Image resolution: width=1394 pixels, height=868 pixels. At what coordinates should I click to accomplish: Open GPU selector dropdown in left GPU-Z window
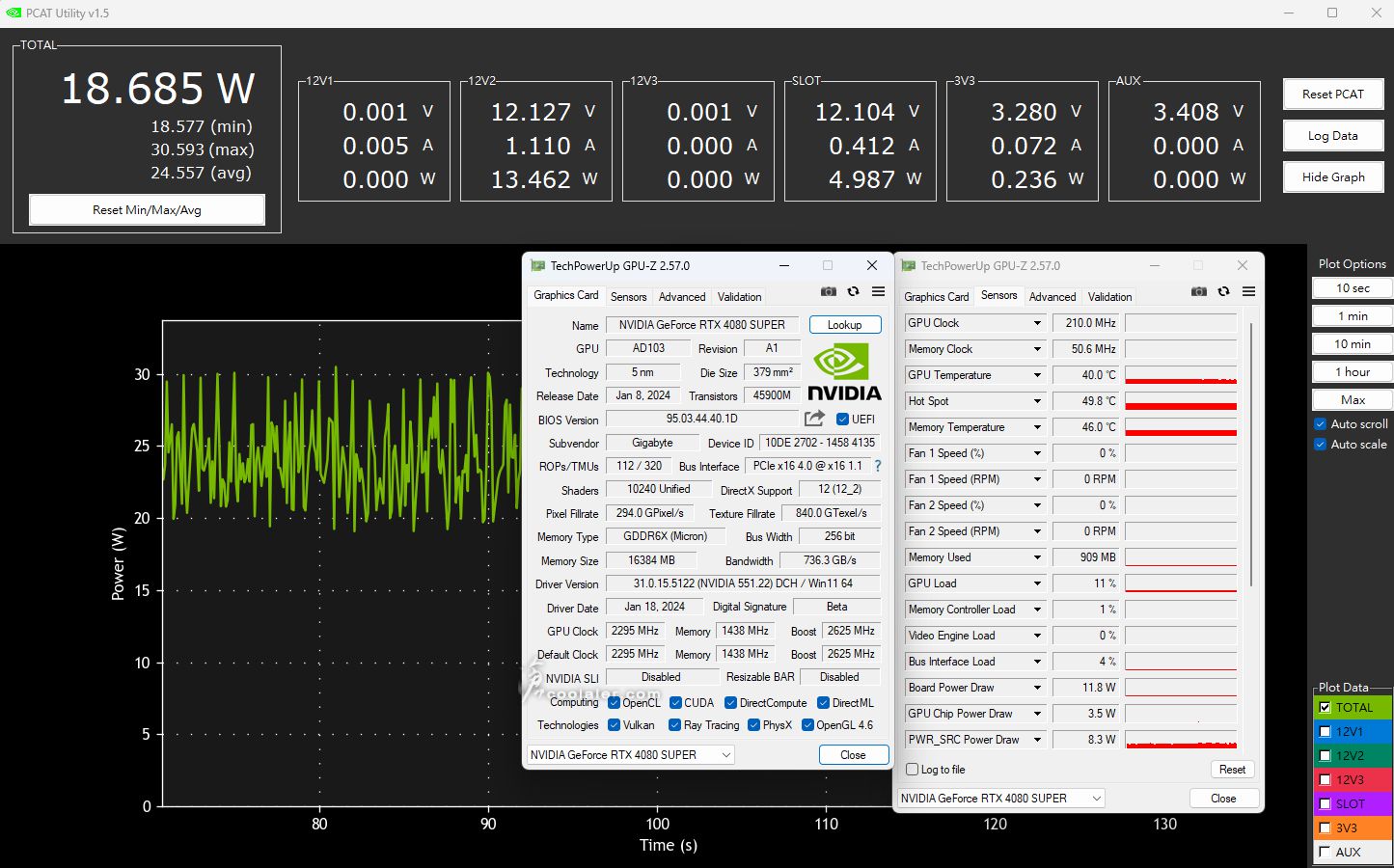(631, 754)
